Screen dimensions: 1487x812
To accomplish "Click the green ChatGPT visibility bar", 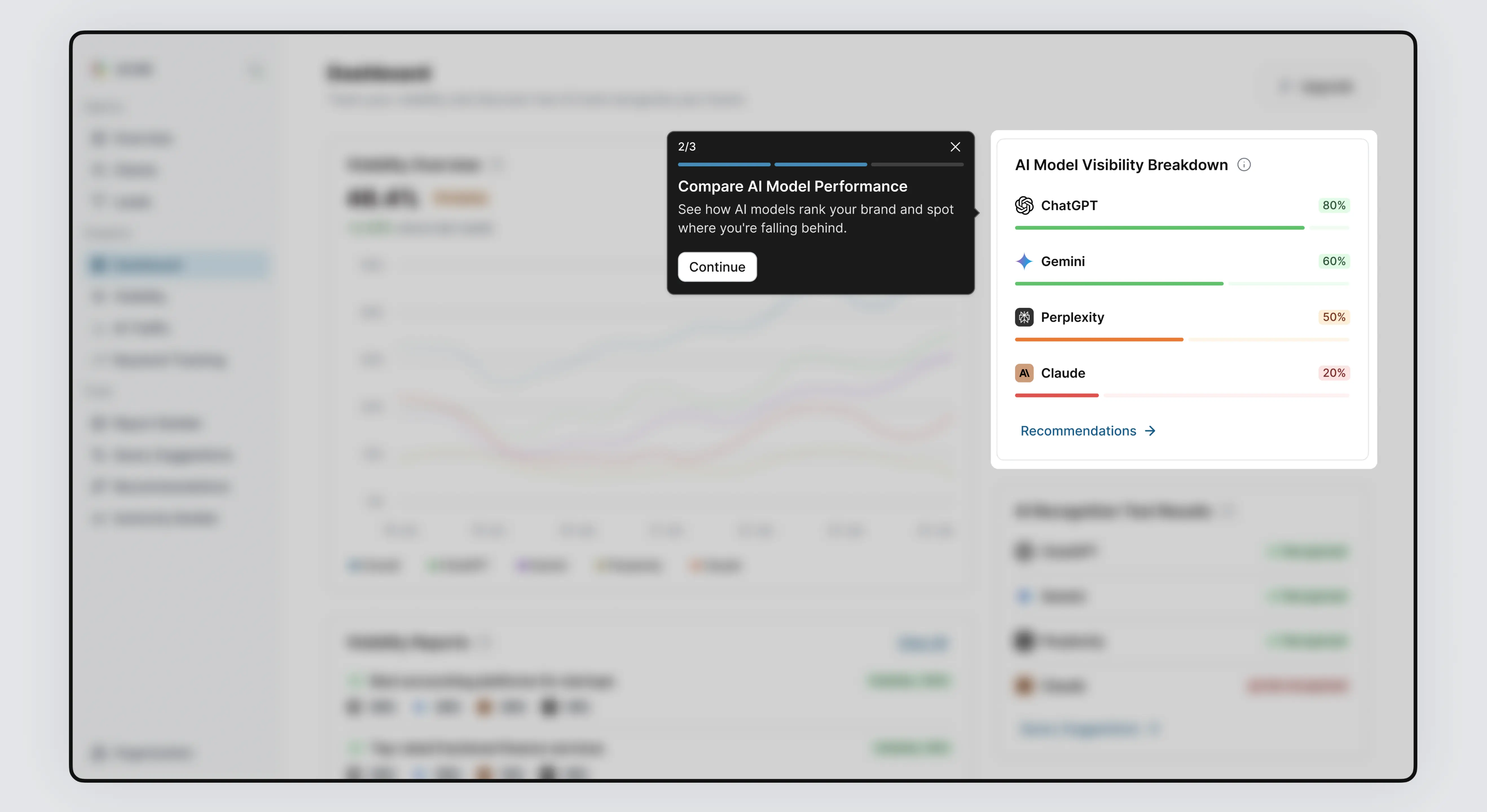I will (x=1159, y=228).
